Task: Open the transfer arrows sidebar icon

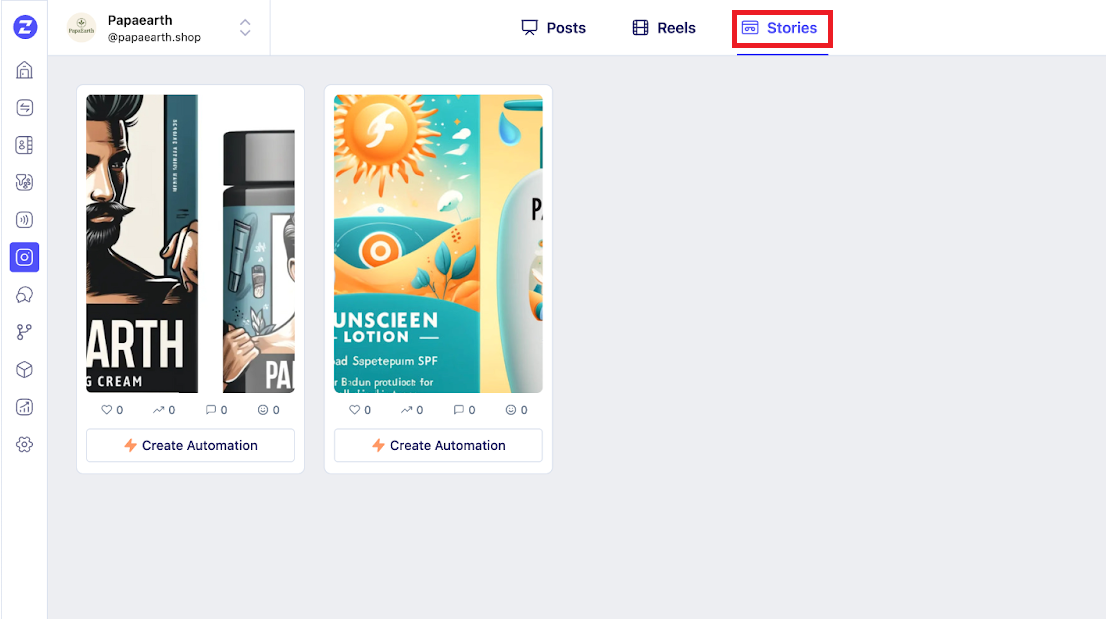Action: pos(25,108)
